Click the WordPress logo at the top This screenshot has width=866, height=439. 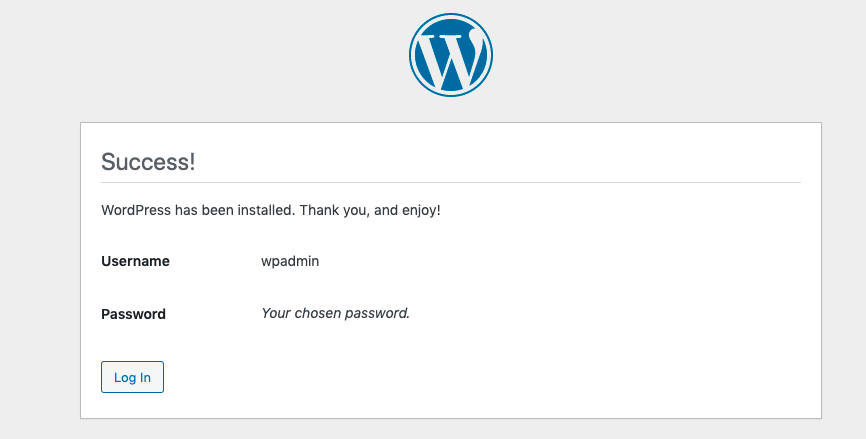(x=451, y=55)
